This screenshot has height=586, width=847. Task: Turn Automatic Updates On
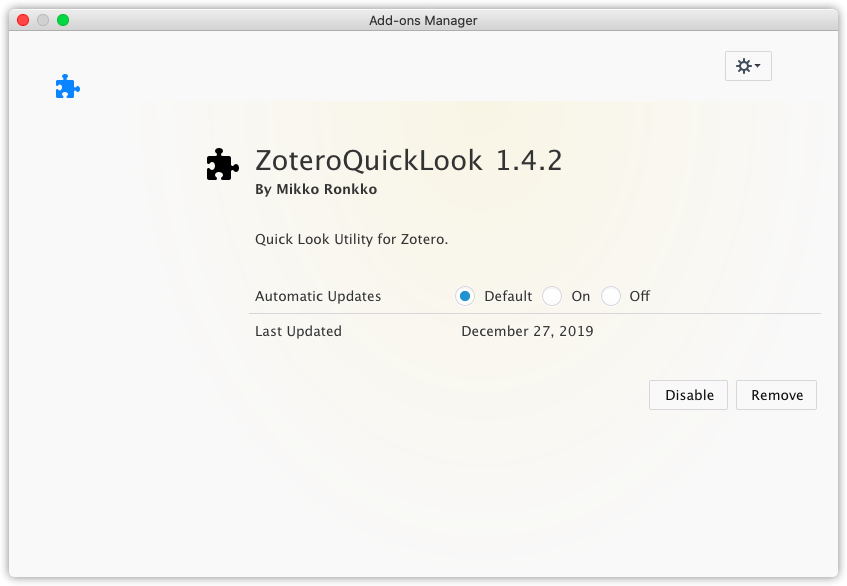[x=551, y=296]
